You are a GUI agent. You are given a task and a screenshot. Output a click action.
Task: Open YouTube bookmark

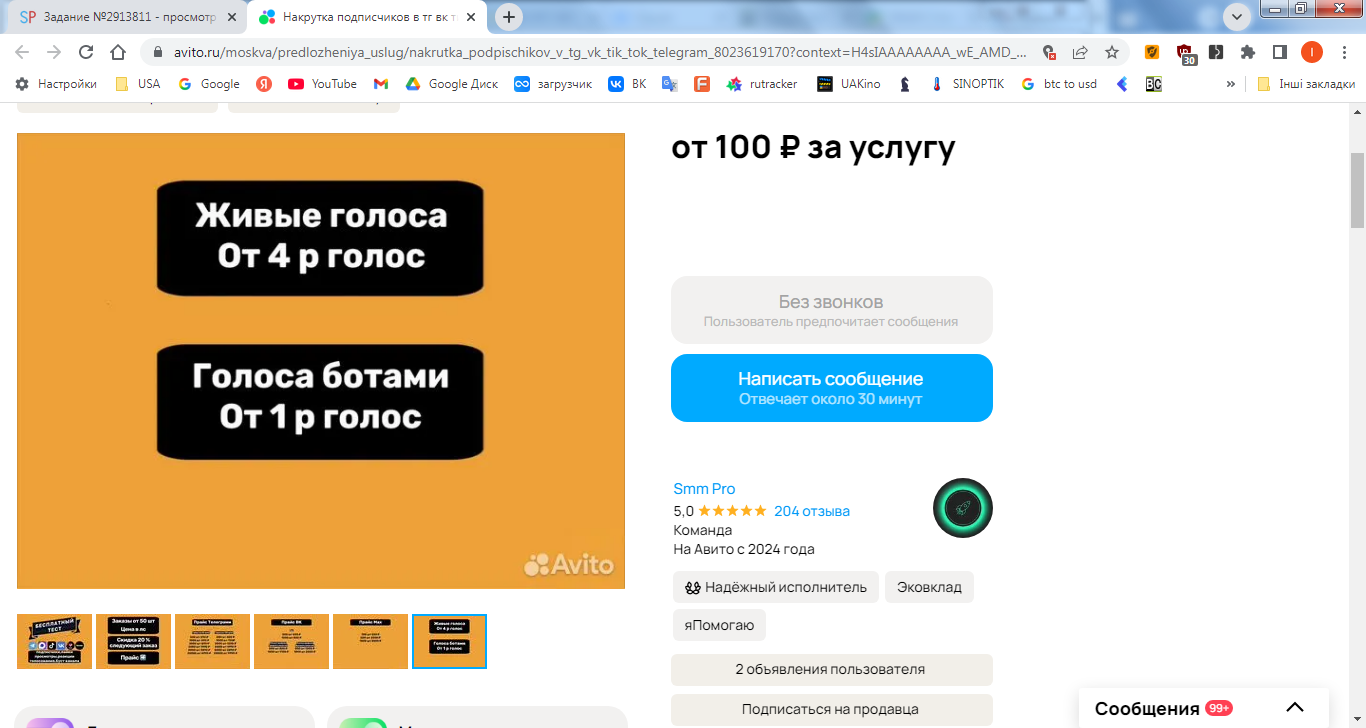[322, 84]
